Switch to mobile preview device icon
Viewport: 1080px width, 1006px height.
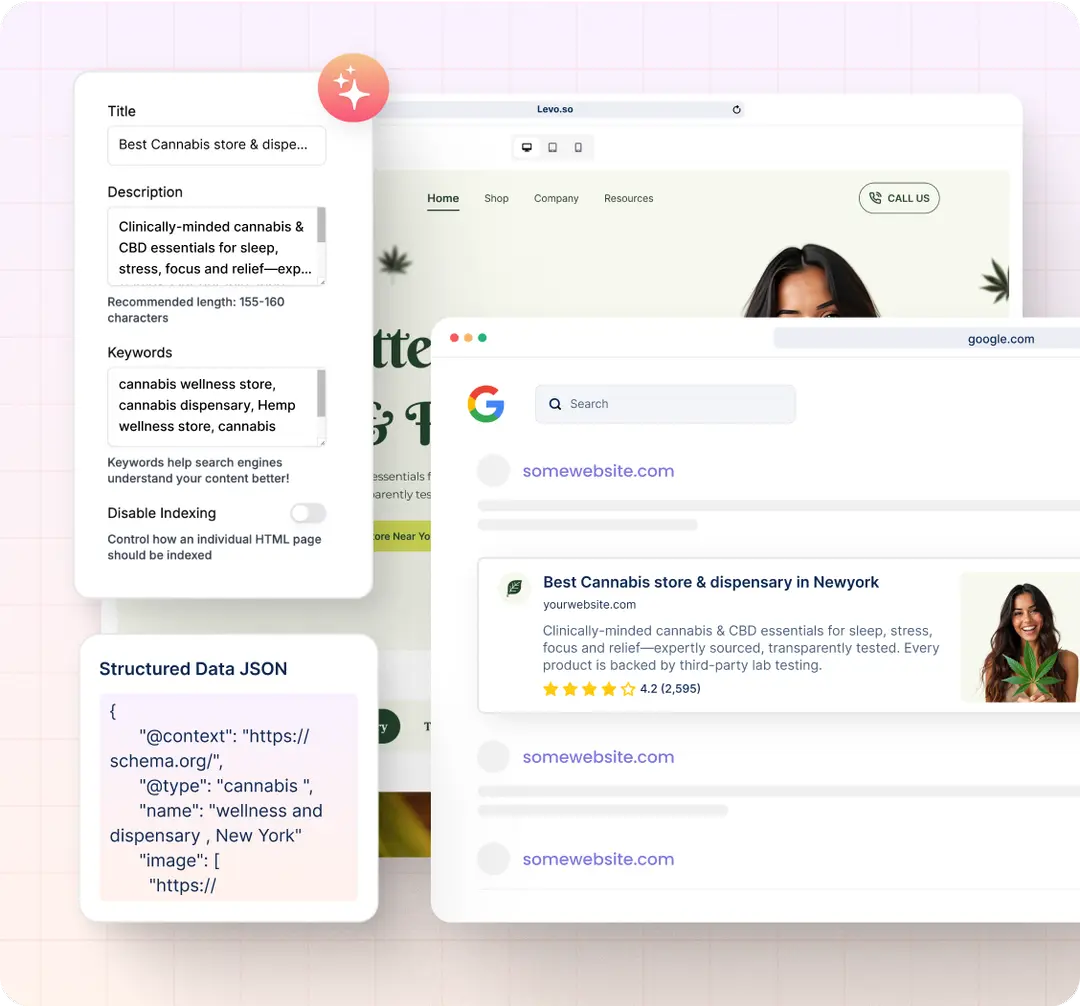(x=578, y=147)
